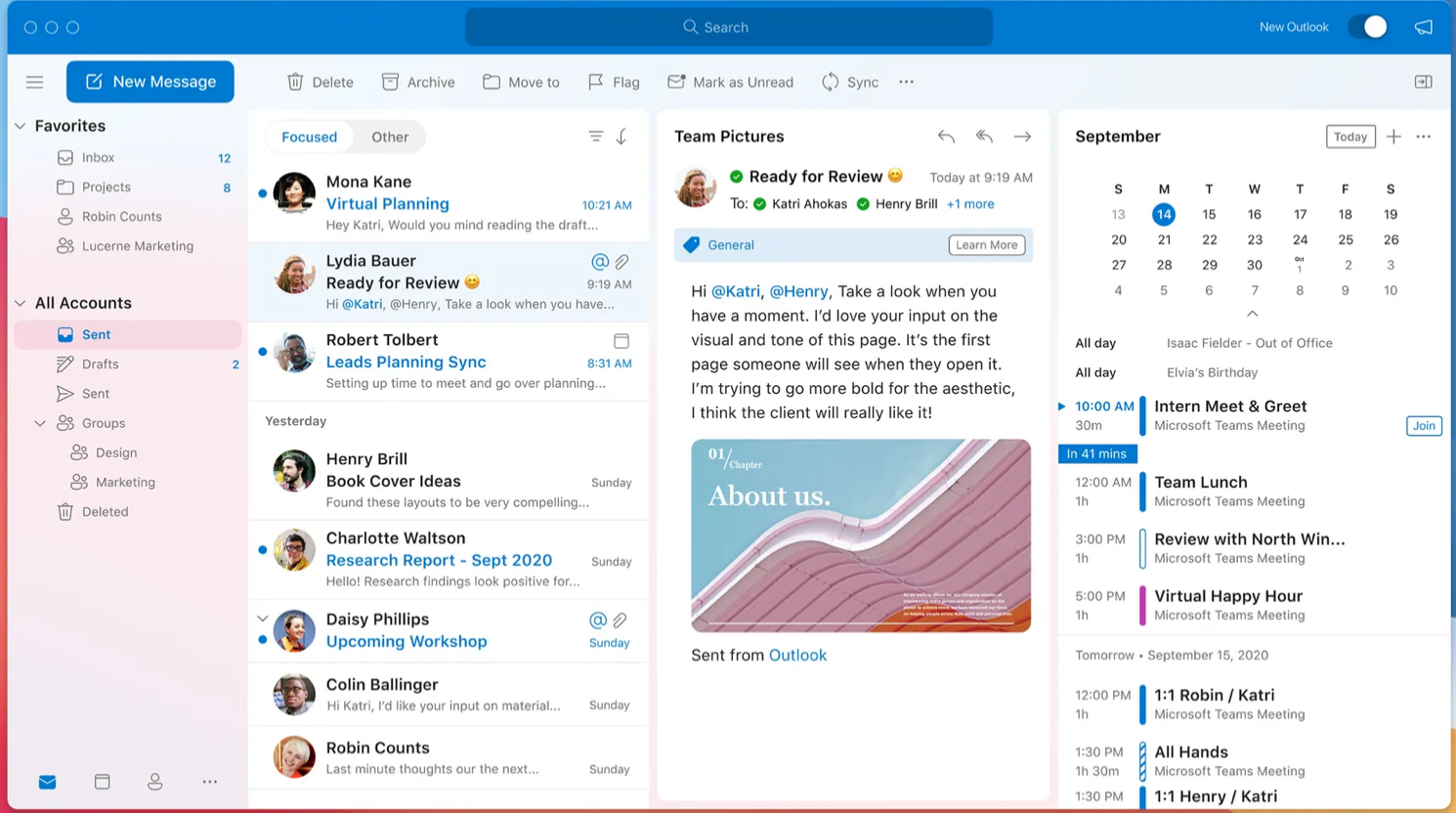Collapse the Groups folder tree
This screenshot has height=813, width=1456.
[40, 423]
